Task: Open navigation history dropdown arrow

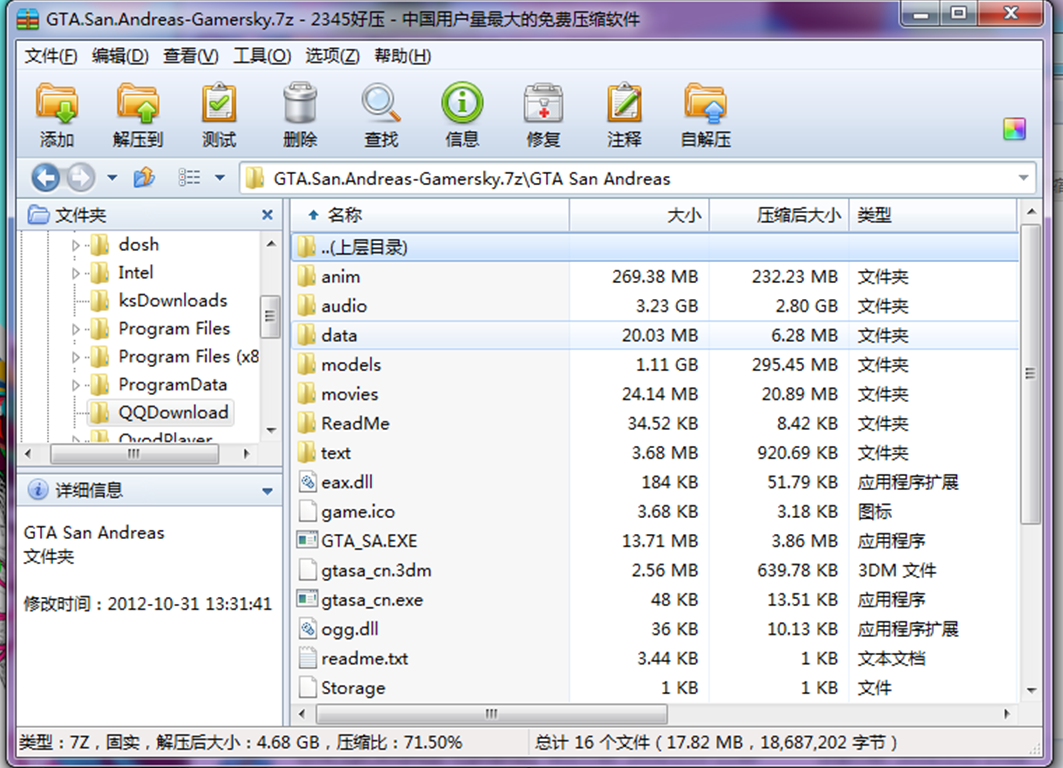Action: click(x=112, y=178)
